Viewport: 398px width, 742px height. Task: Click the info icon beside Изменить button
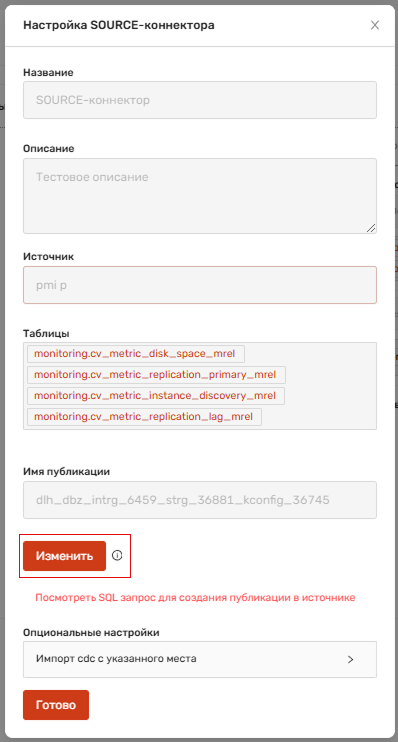(117, 556)
